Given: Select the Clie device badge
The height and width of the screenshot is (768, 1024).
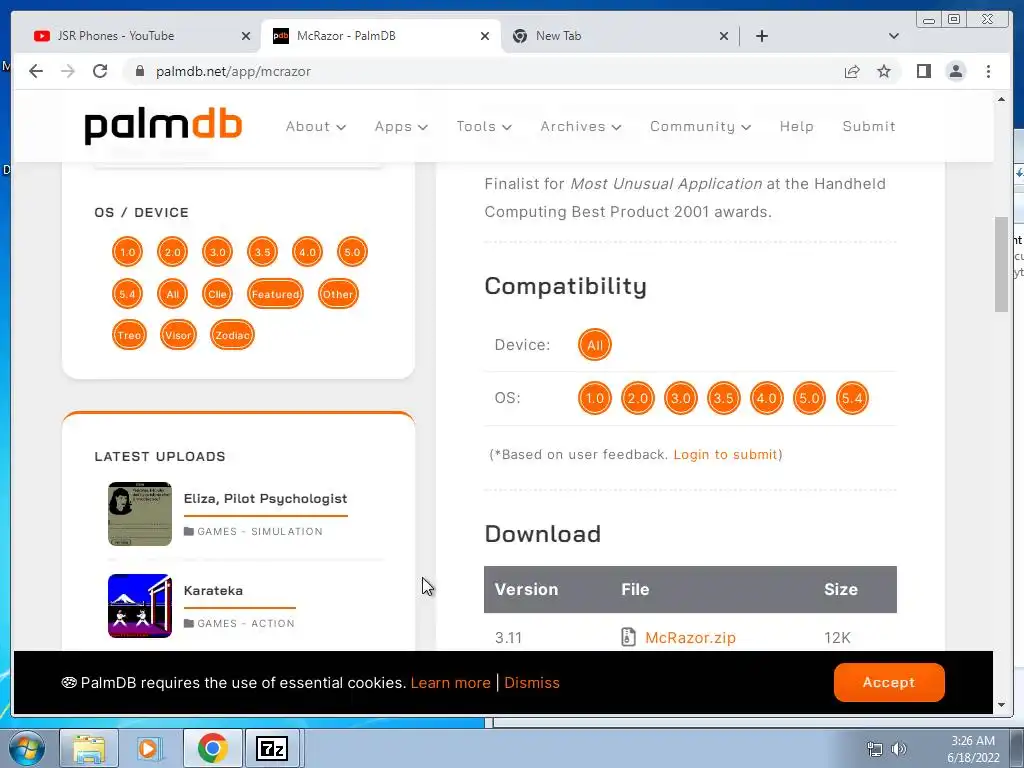Looking at the screenshot, I should coord(217,294).
